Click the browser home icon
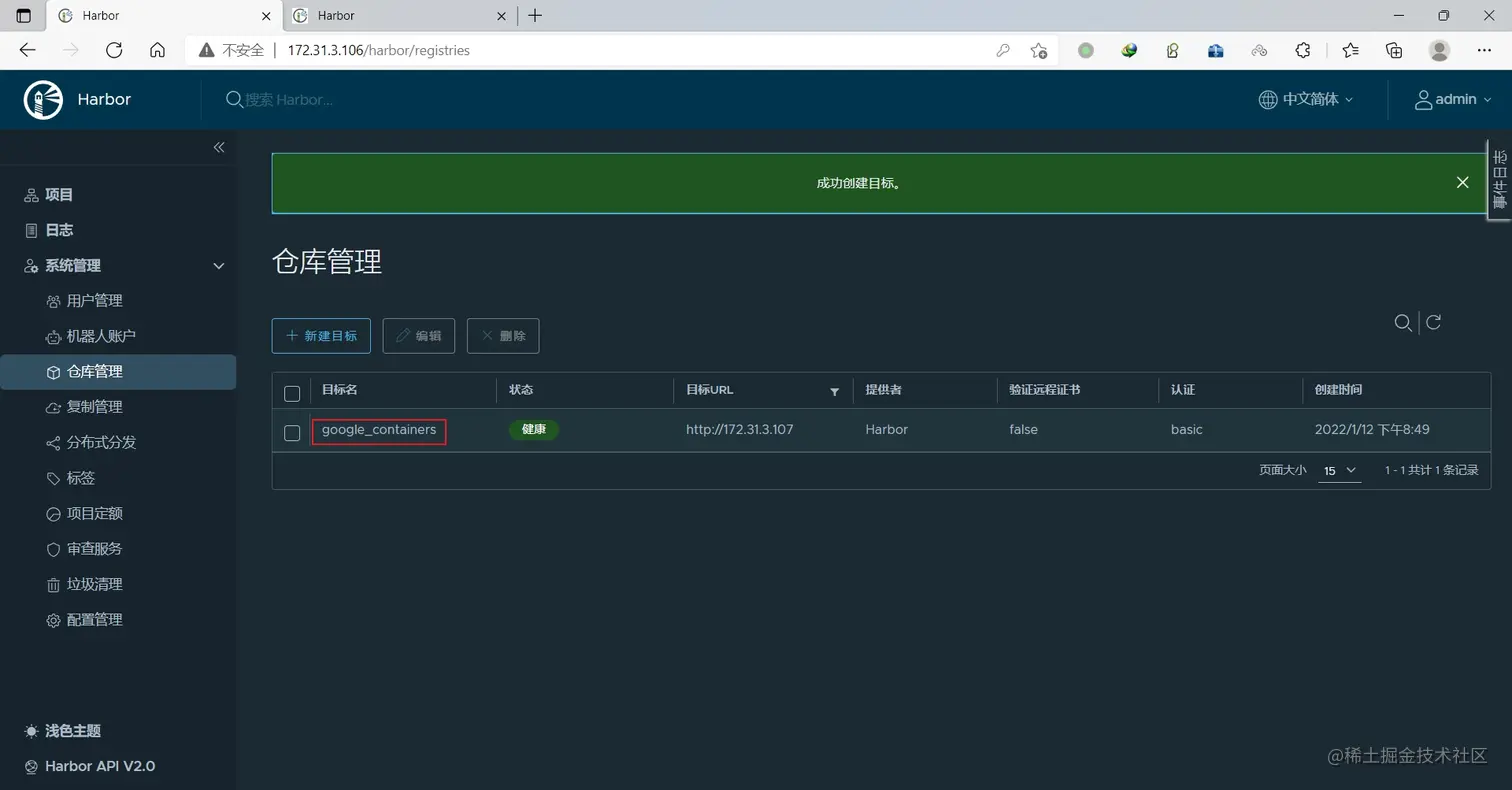 pos(157,50)
